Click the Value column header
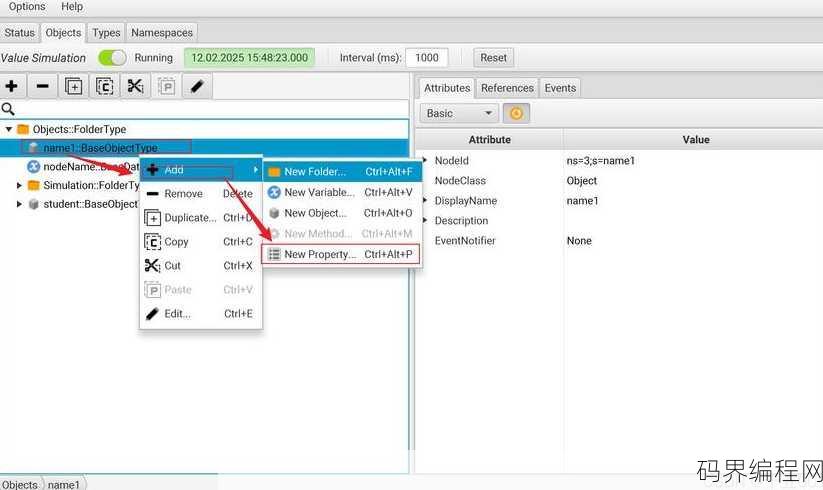The width and height of the screenshot is (823, 490). click(x=695, y=140)
